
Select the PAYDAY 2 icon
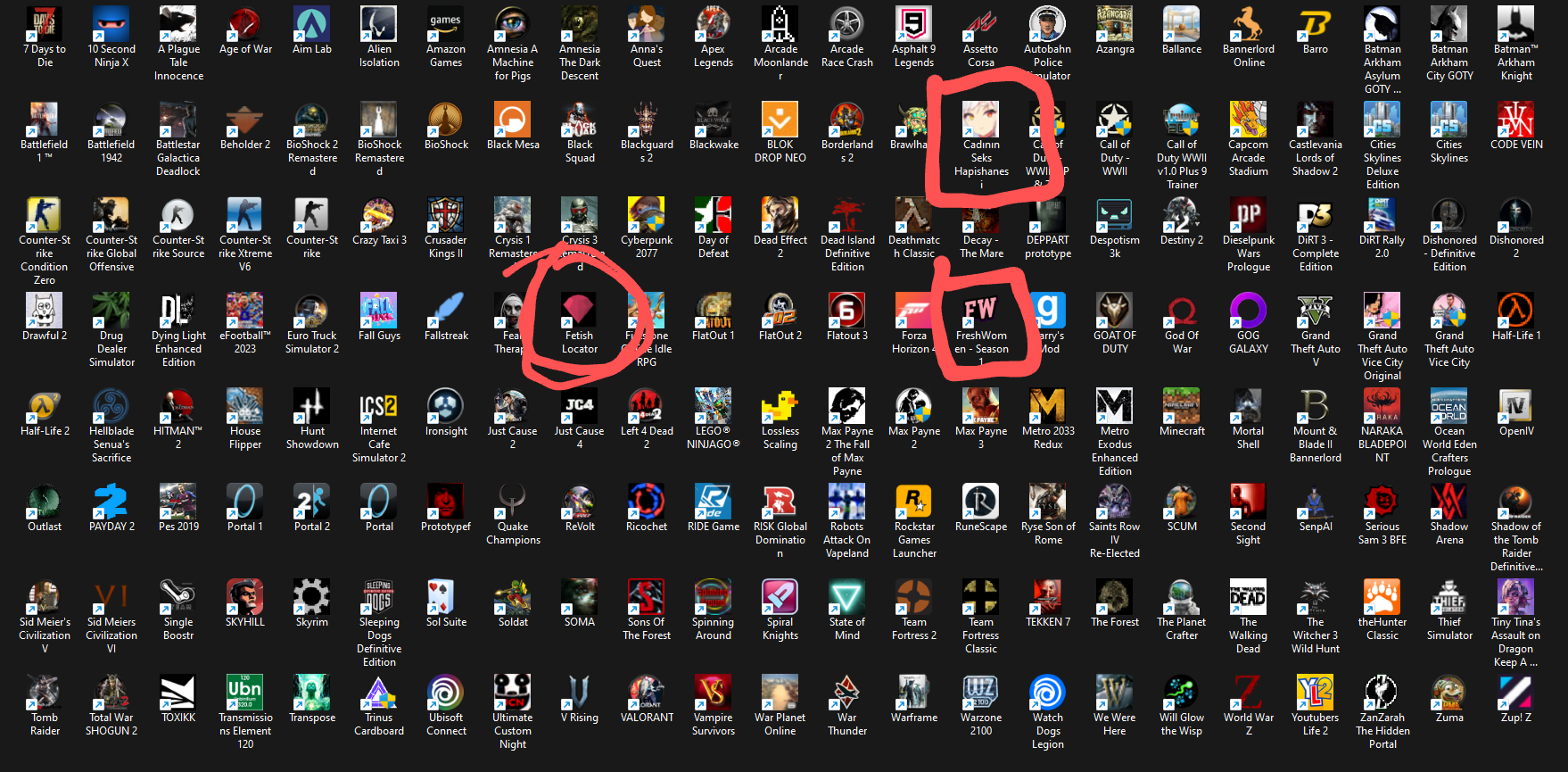[x=111, y=501]
